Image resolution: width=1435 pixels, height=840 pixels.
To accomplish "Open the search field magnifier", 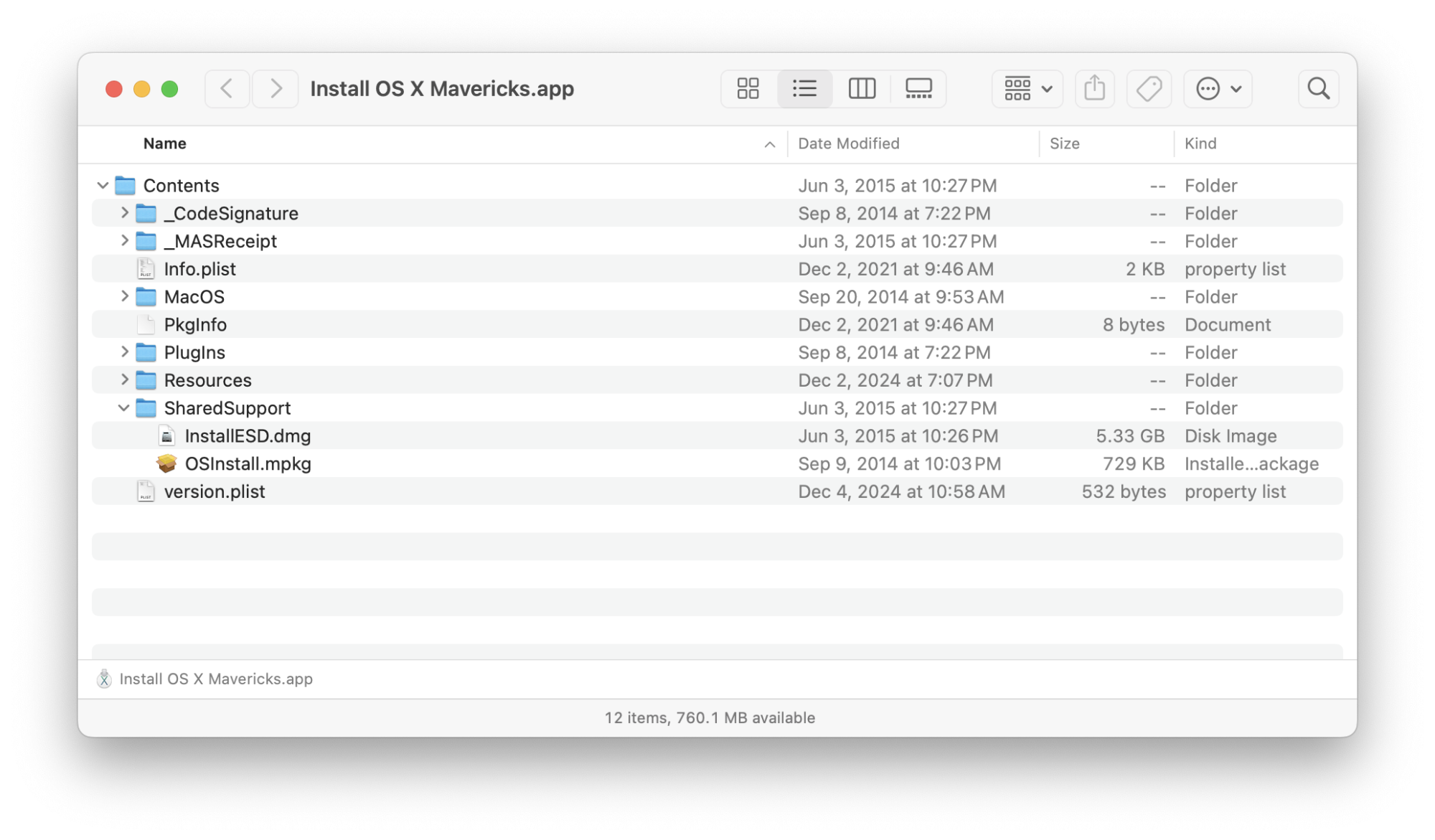I will pos(1318,89).
